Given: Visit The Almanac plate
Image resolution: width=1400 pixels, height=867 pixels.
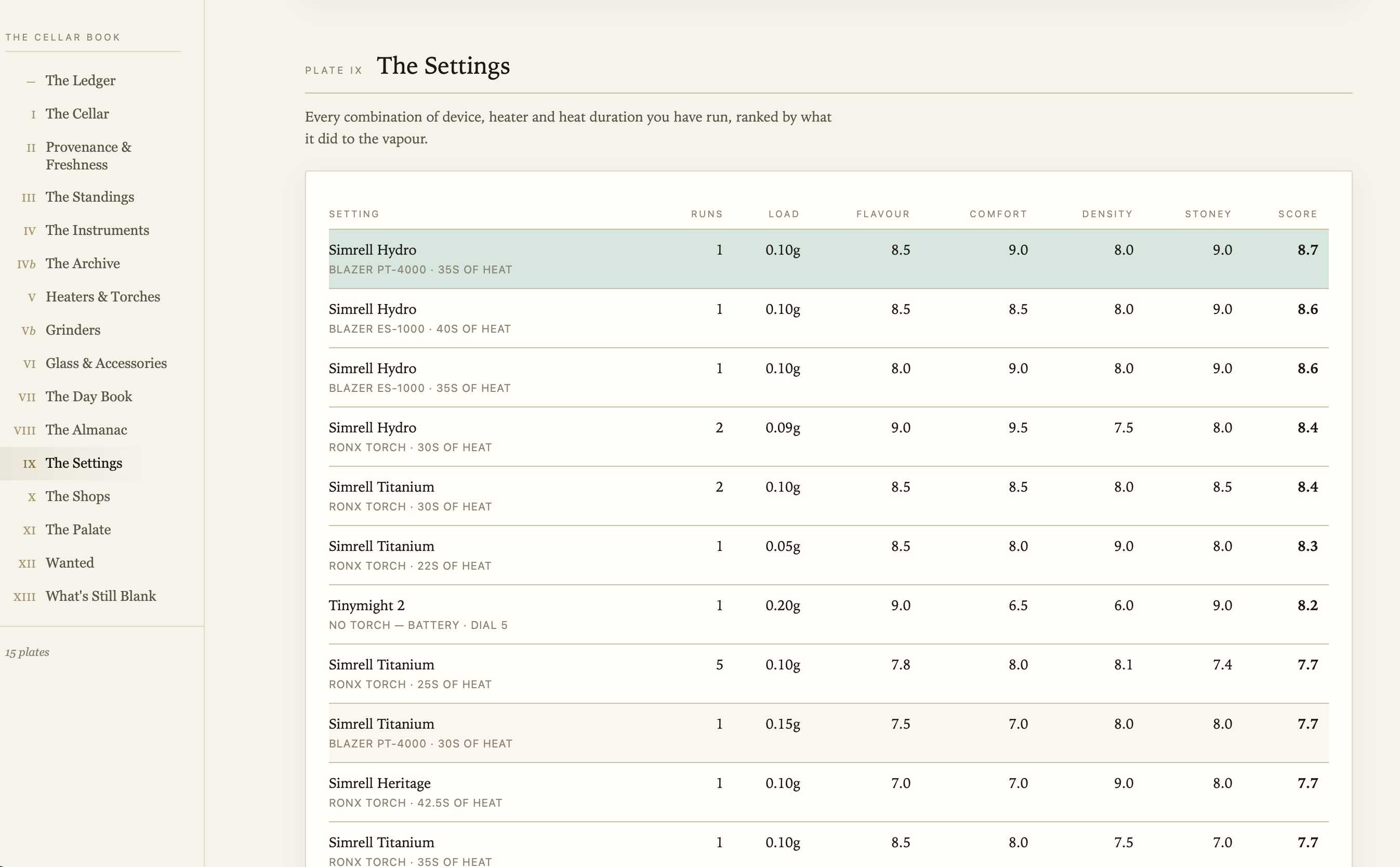Looking at the screenshot, I should coord(86,429).
